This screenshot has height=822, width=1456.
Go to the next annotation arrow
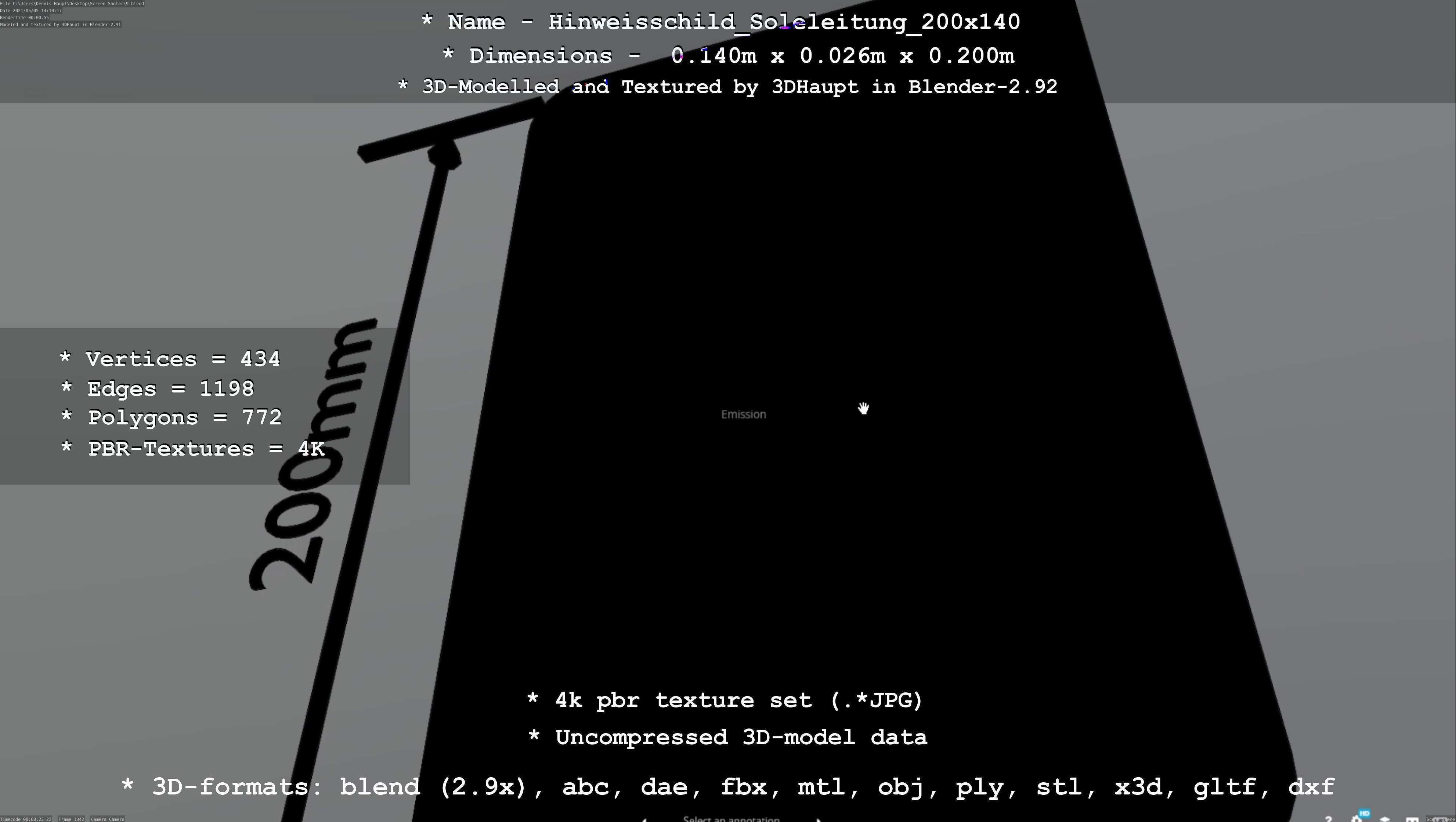(x=819, y=819)
